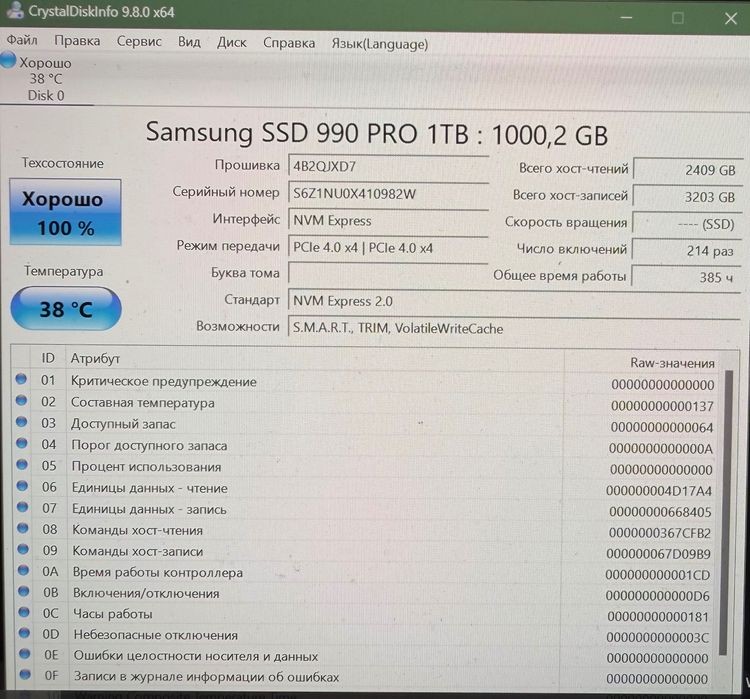The width and height of the screenshot is (750, 699).
Task: Select the Disk 0 tab label
Action: point(46,96)
